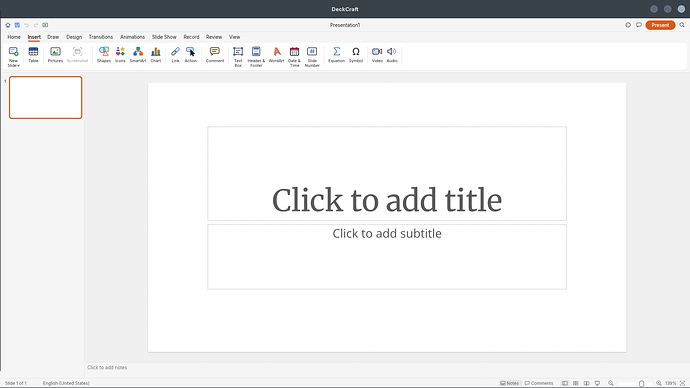
Task: Click the Home icon in quick access toolbar
Action: tap(8, 25)
